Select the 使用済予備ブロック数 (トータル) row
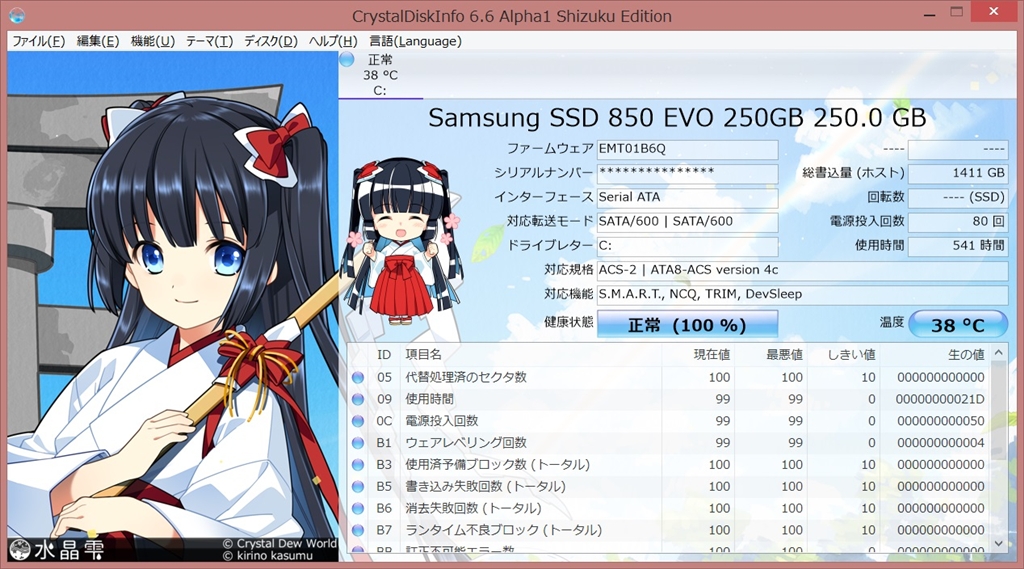Screen dimensions: 1024x569 pos(669,464)
